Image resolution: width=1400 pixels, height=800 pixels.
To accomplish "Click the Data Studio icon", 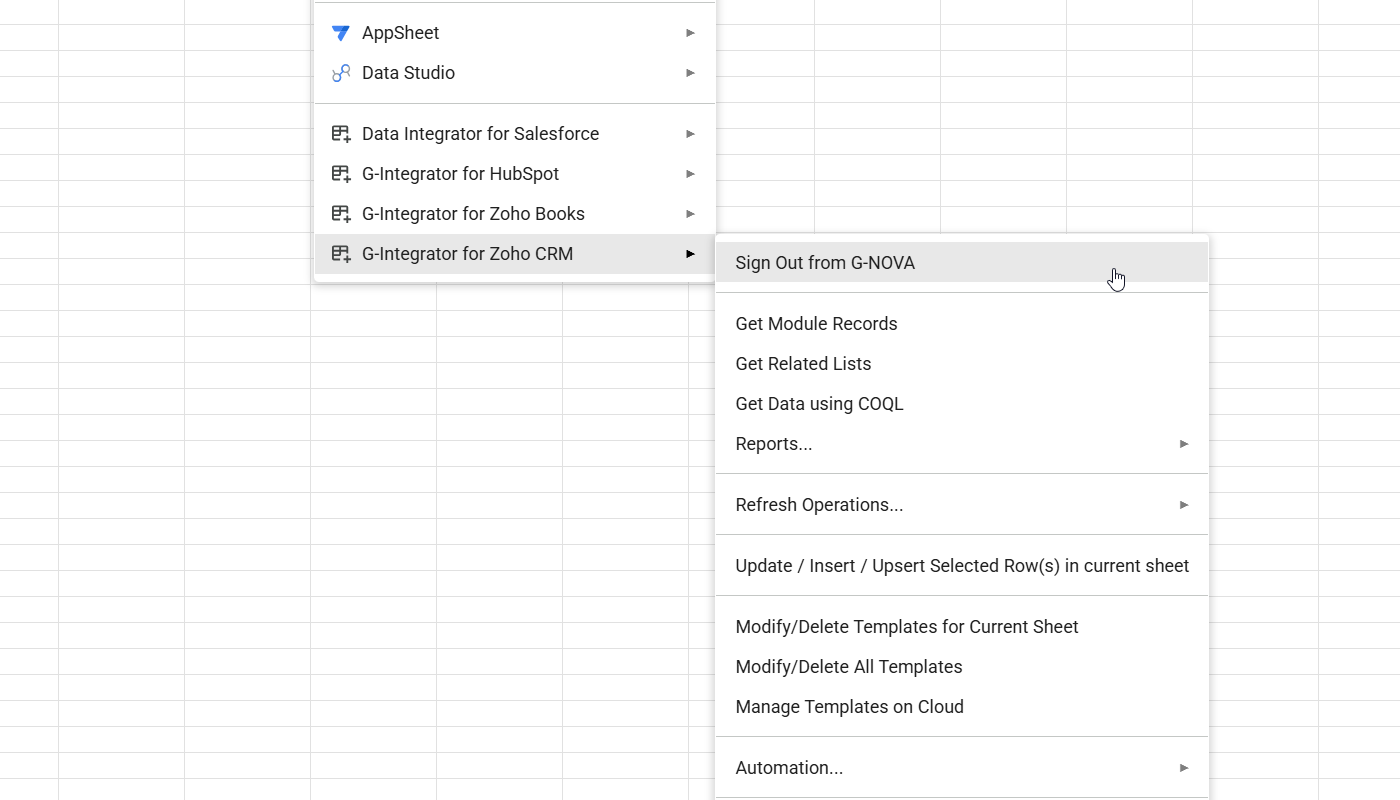I will point(341,73).
